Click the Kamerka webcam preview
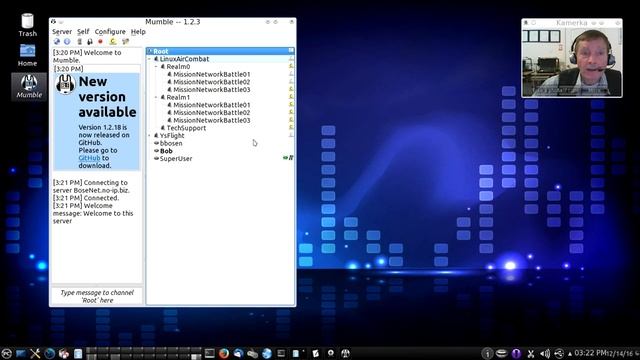This screenshot has width=640, height=360. (571, 62)
